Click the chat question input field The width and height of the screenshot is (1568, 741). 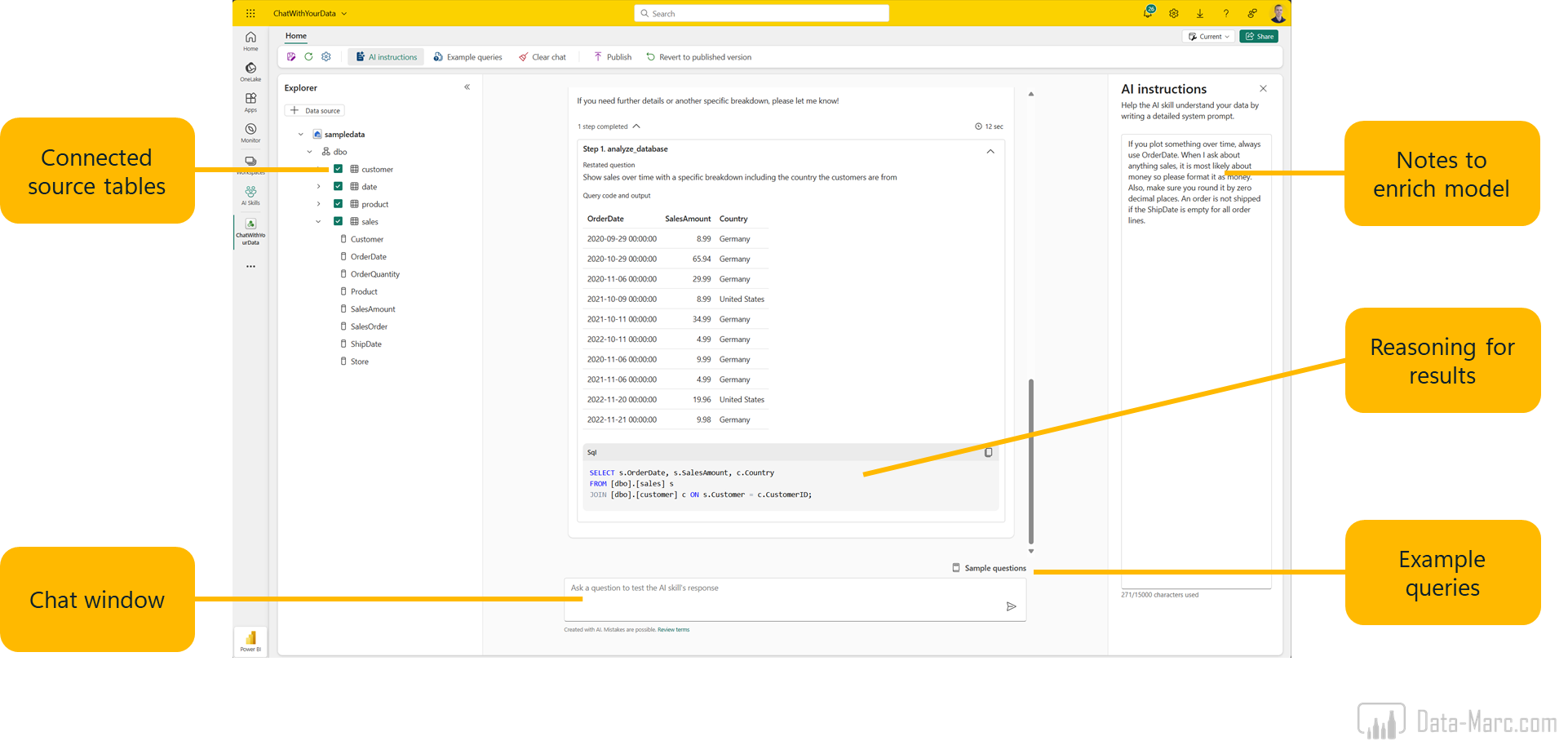point(783,598)
